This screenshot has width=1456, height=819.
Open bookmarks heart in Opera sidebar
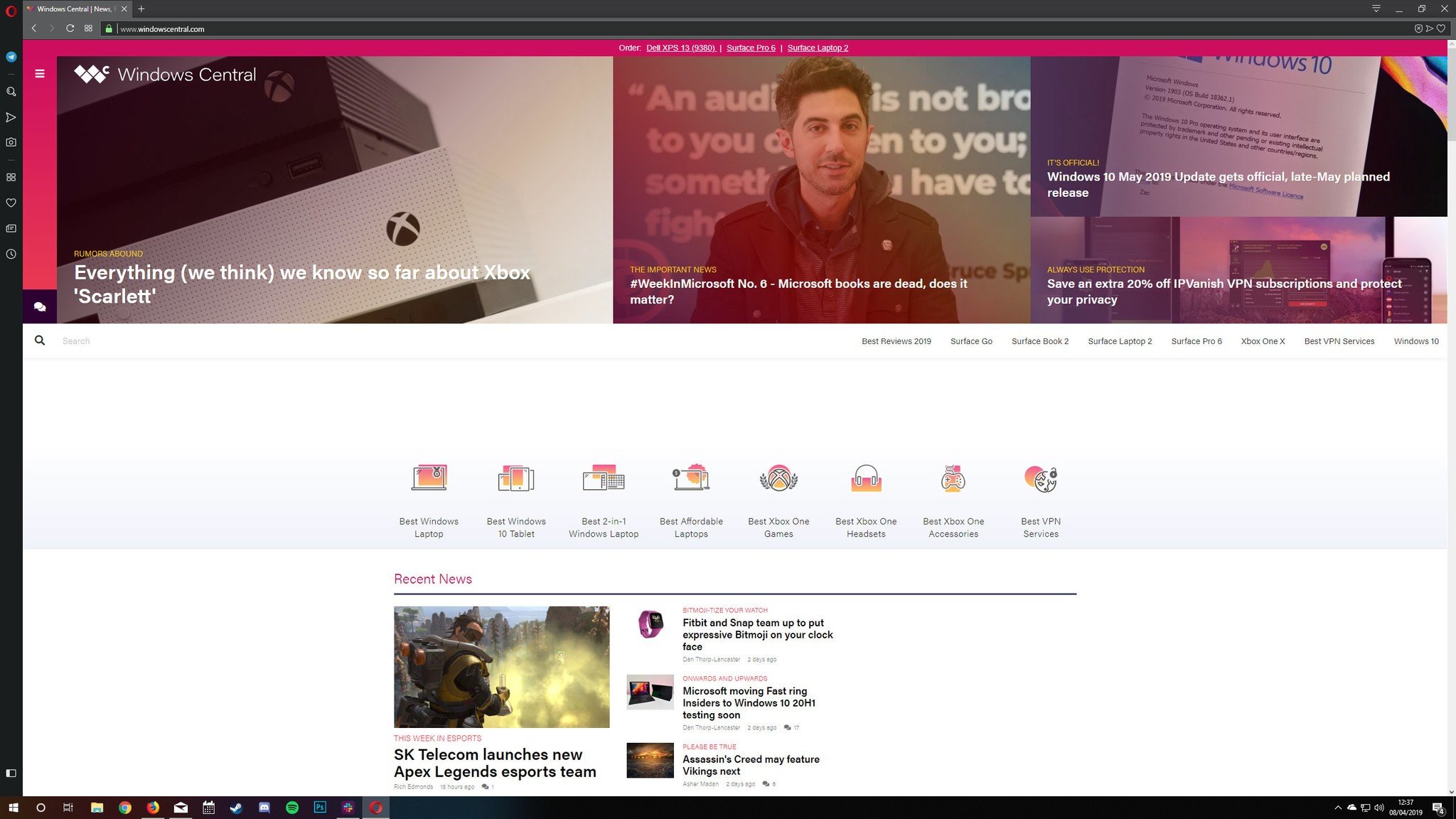pos(11,203)
